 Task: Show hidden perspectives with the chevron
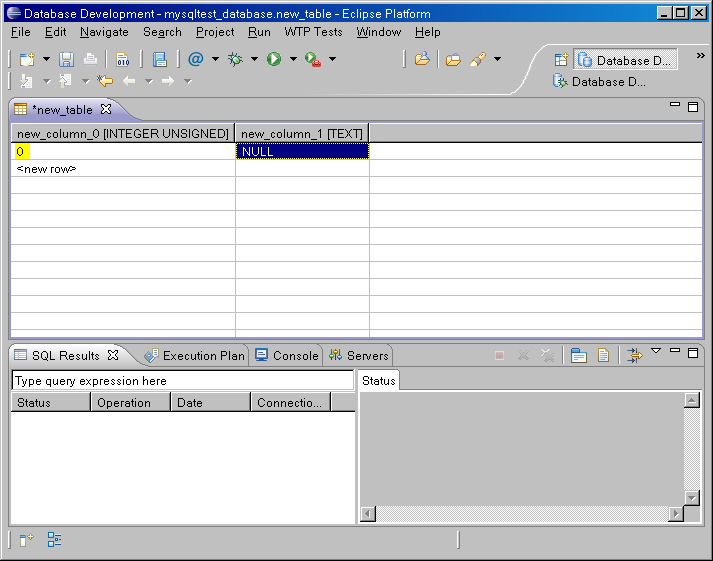point(700,57)
